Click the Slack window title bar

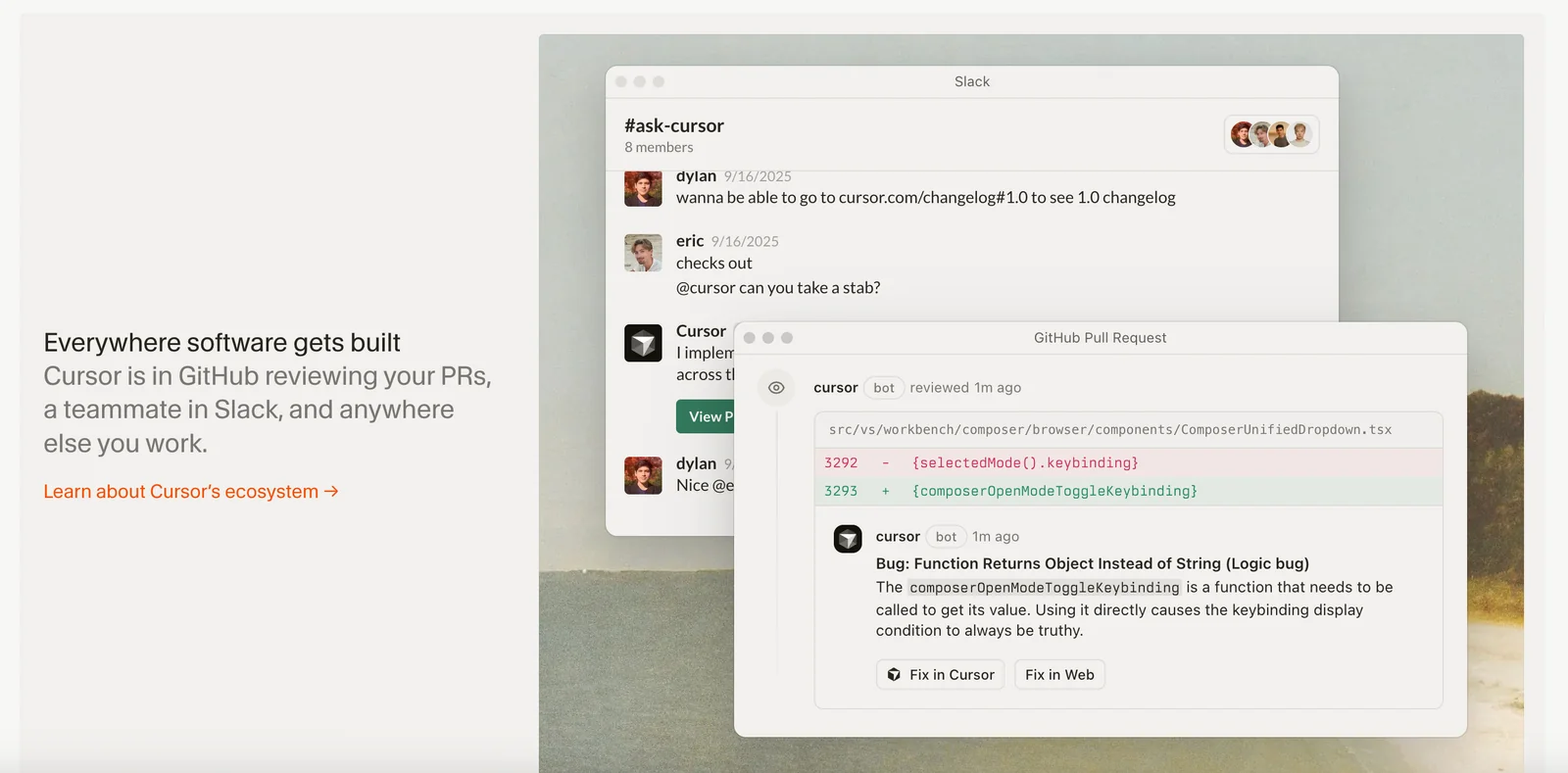click(971, 81)
